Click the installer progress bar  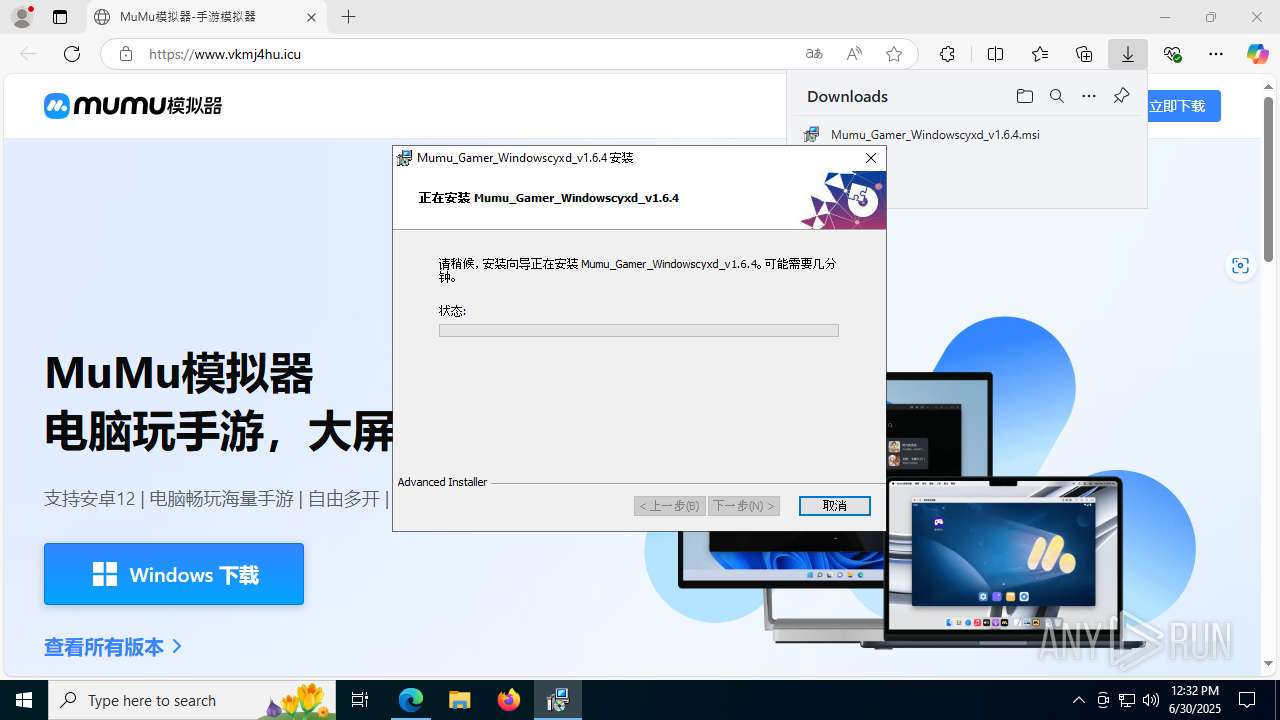click(638, 330)
